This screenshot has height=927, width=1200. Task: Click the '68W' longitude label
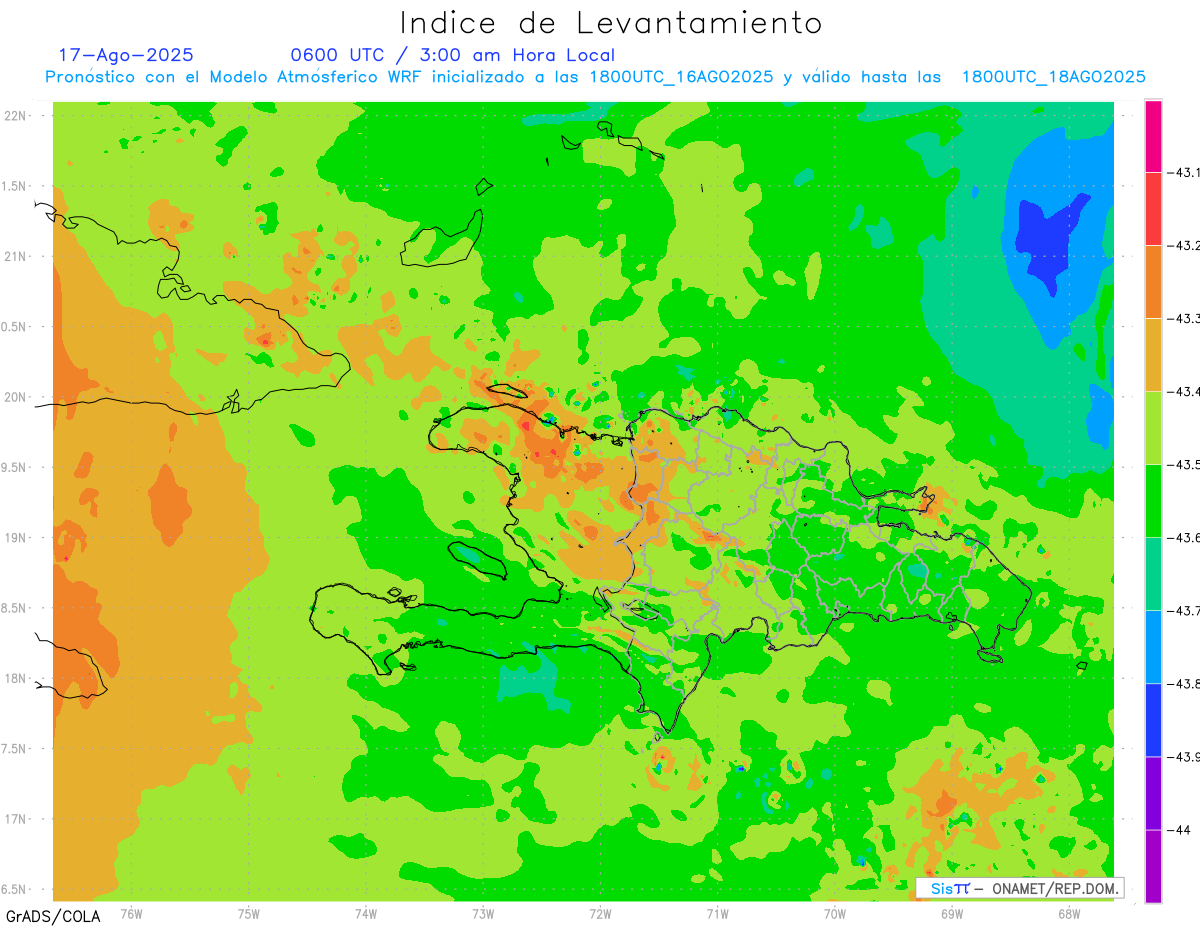tap(1069, 913)
